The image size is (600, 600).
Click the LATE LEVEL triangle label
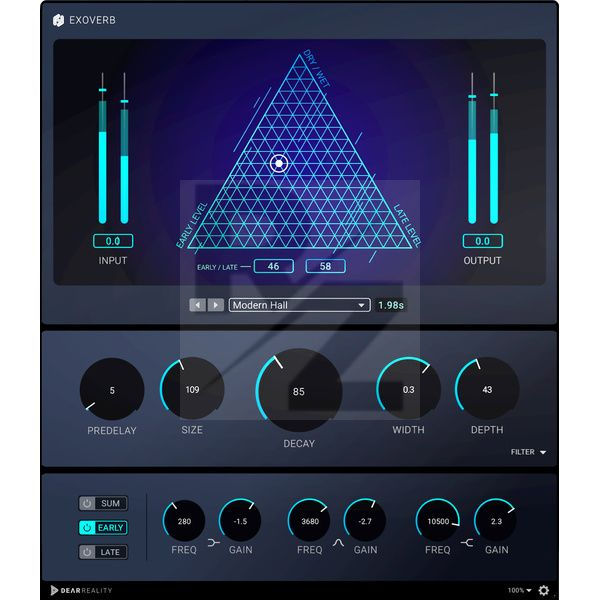pos(408,225)
